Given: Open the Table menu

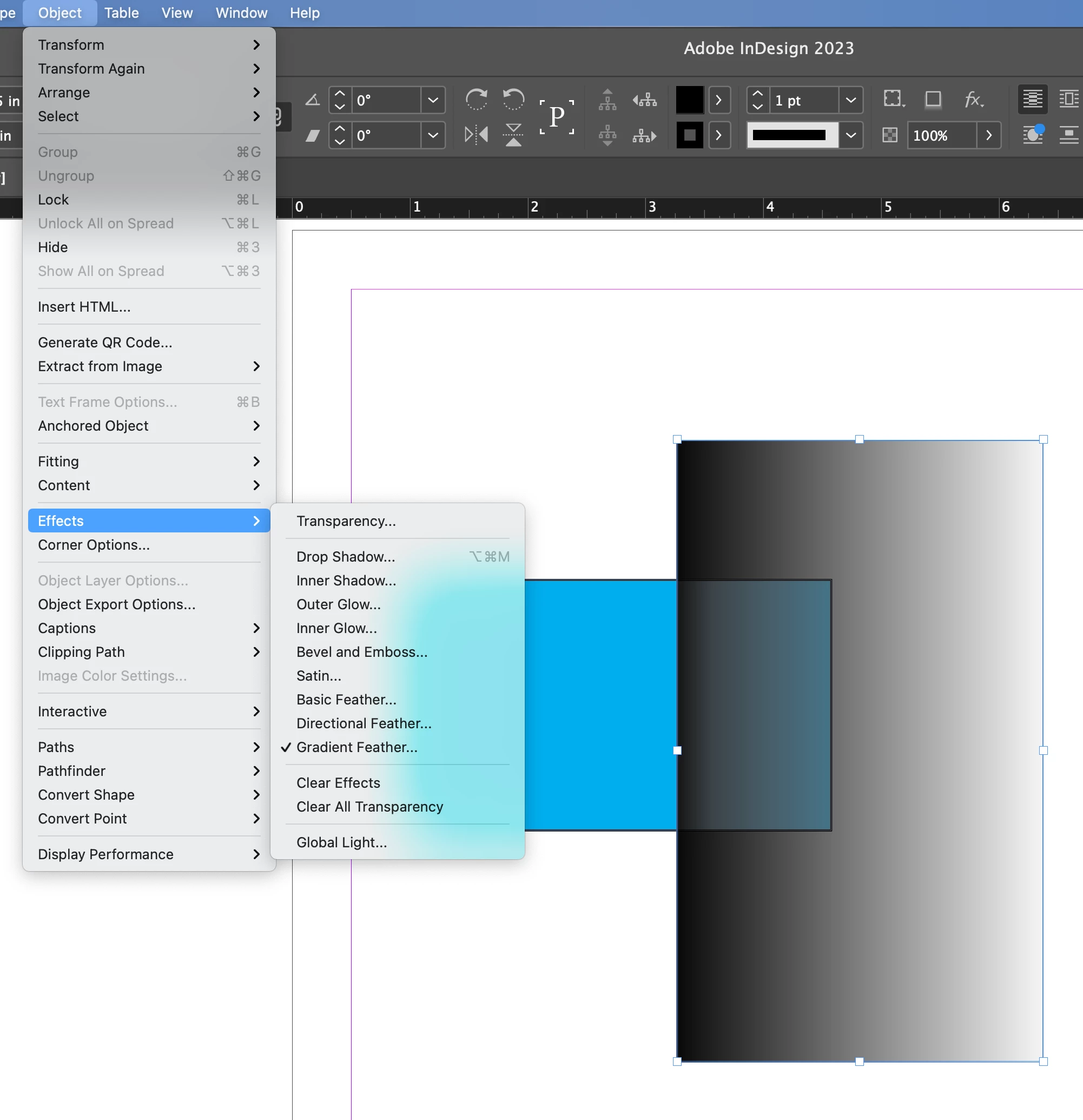Looking at the screenshot, I should 121,12.
